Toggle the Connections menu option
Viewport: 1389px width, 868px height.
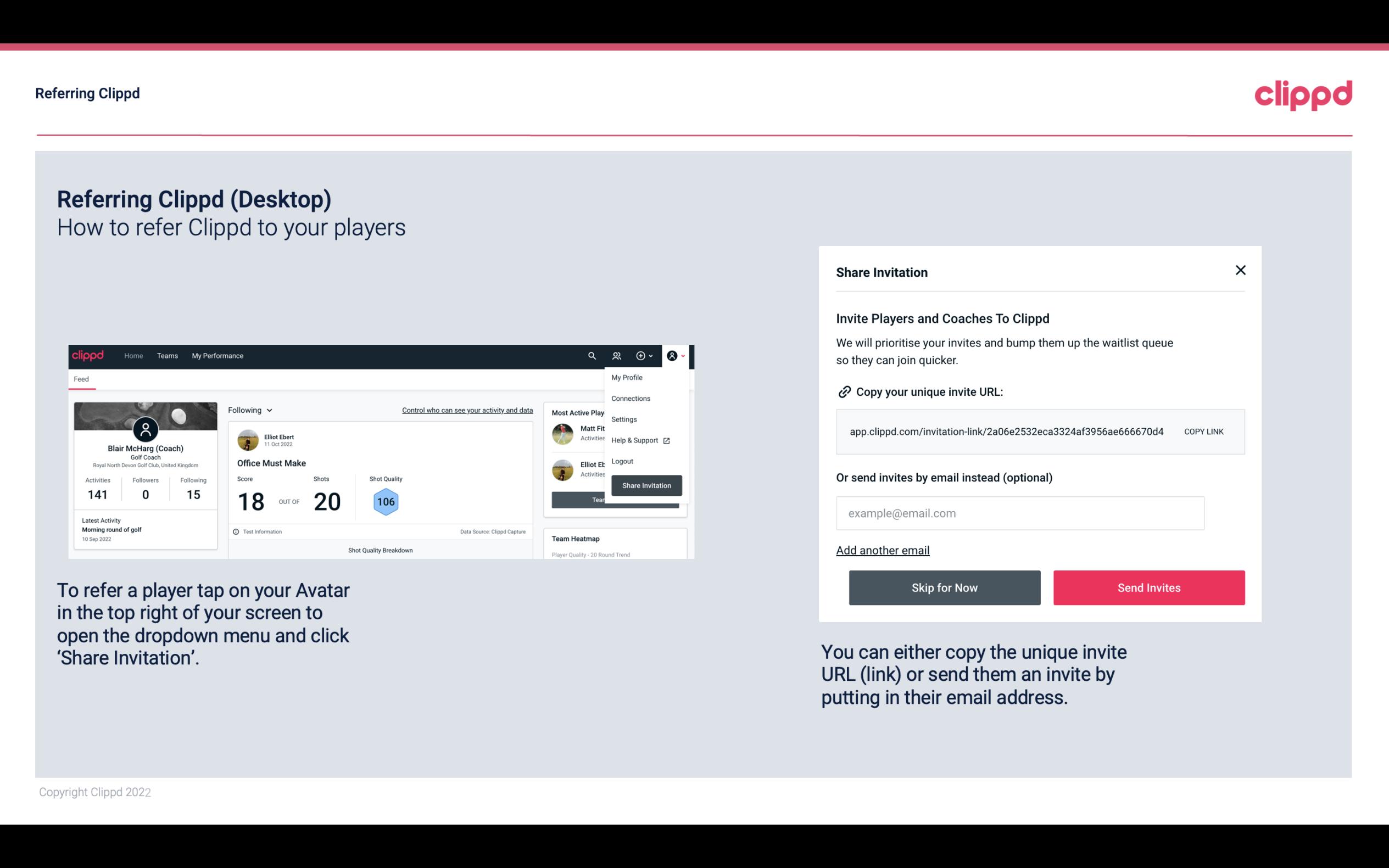click(630, 398)
